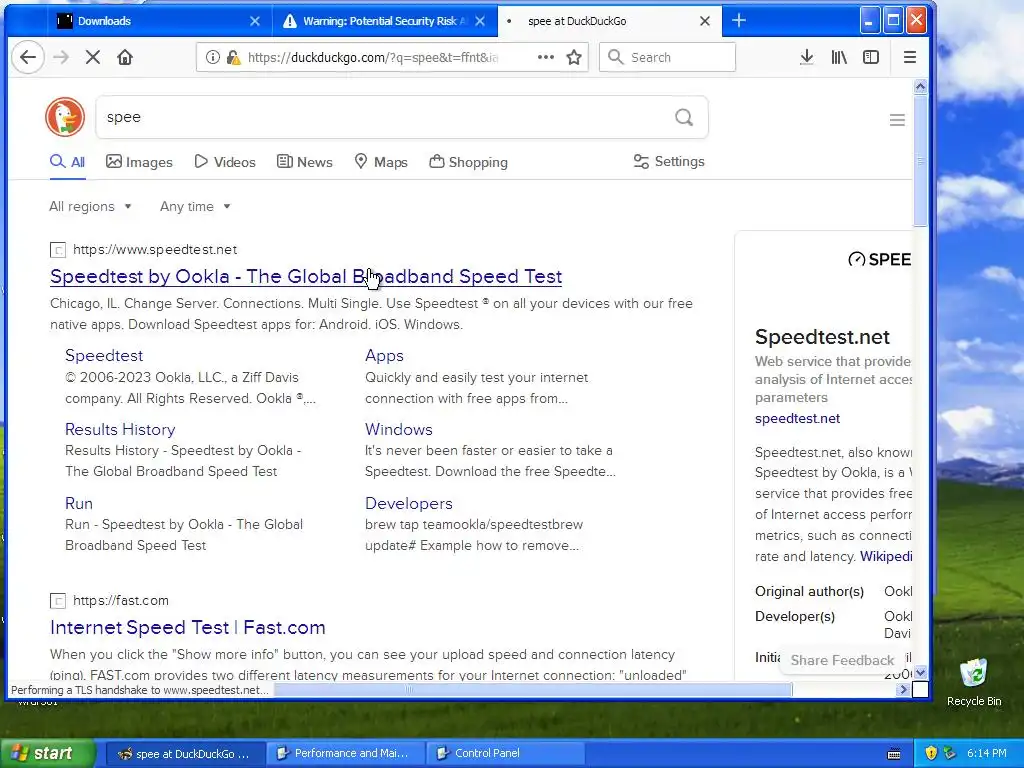The height and width of the screenshot is (768, 1024).
Task: Close the Warning: Potential Security Risk tab
Action: 480,21
